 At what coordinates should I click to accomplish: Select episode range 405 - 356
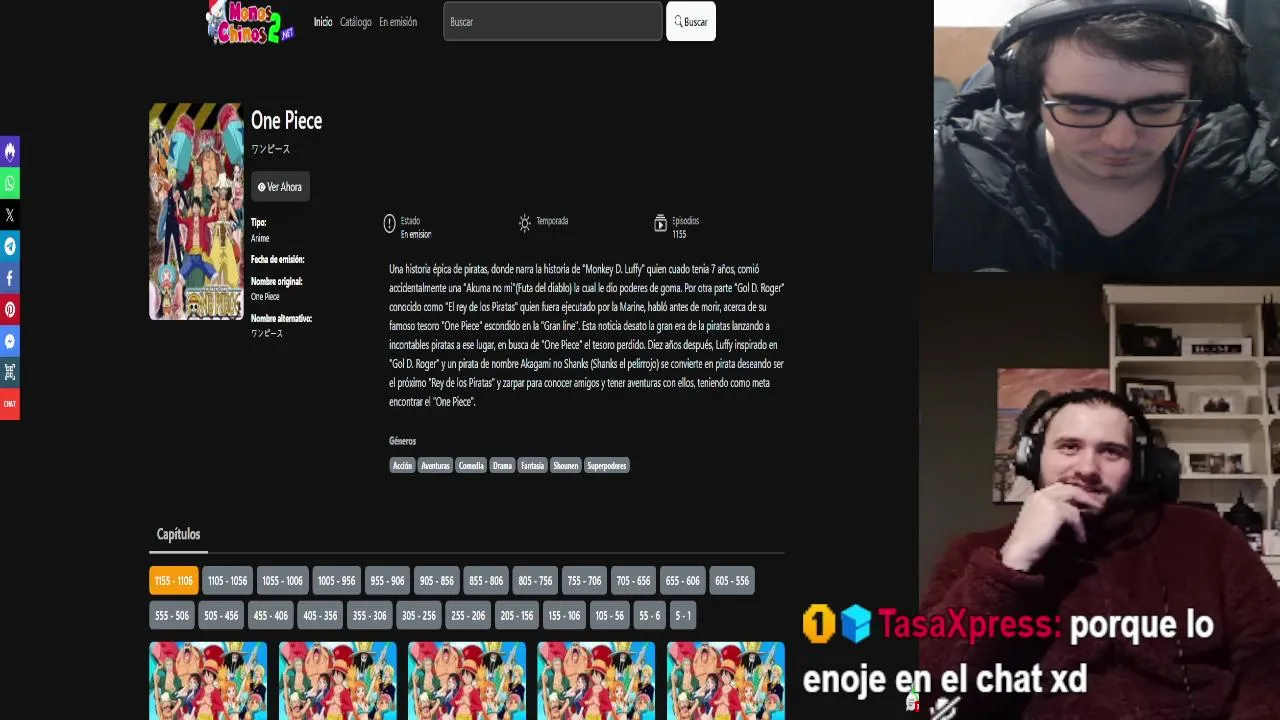pyautogui.click(x=320, y=616)
